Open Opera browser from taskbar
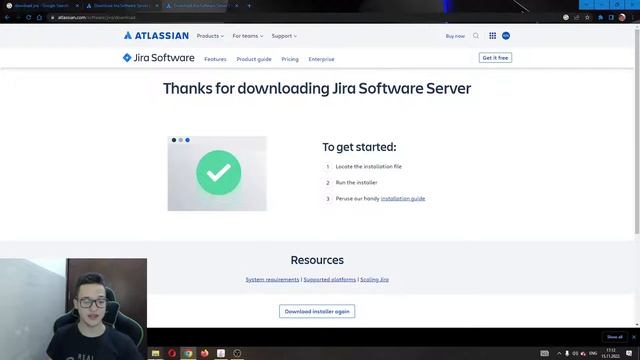This screenshot has width=640, height=360. (172, 353)
